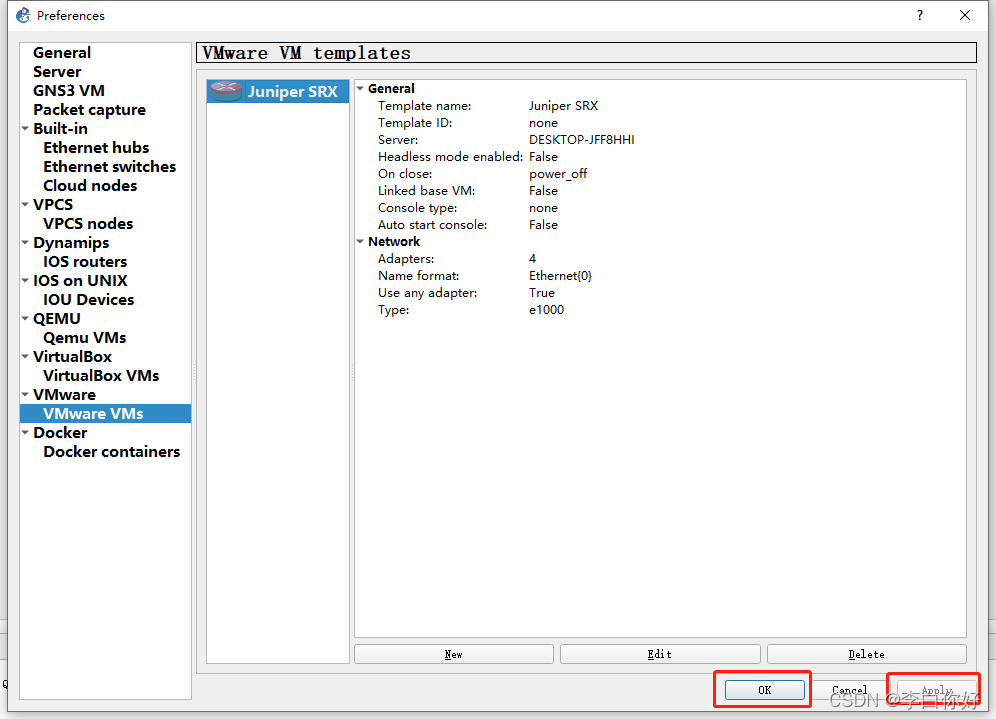Image resolution: width=996 pixels, height=719 pixels.
Task: Collapse the Dynamips tree group
Action: [25, 243]
